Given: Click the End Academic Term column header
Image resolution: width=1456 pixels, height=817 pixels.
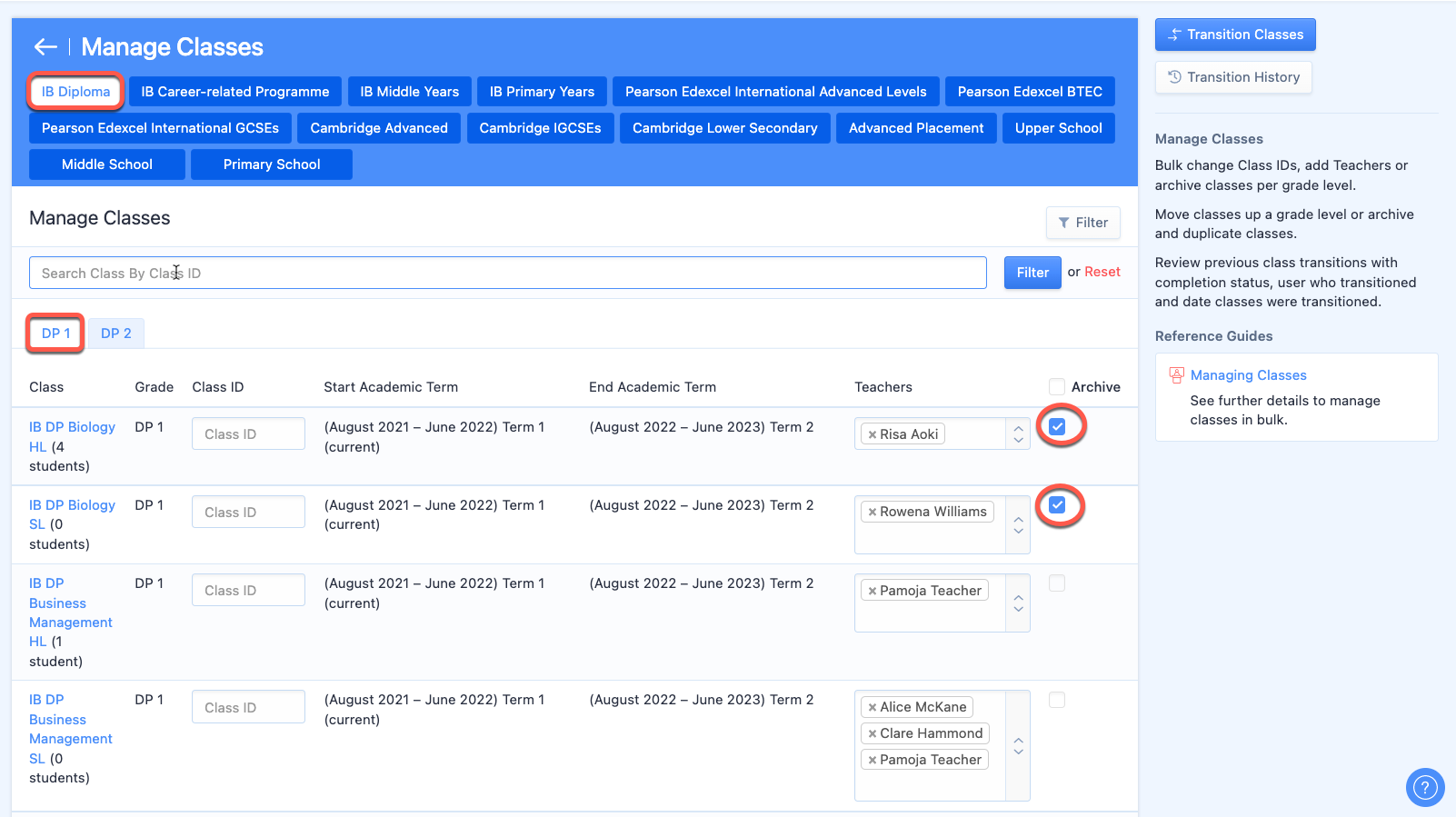Looking at the screenshot, I should [653, 387].
